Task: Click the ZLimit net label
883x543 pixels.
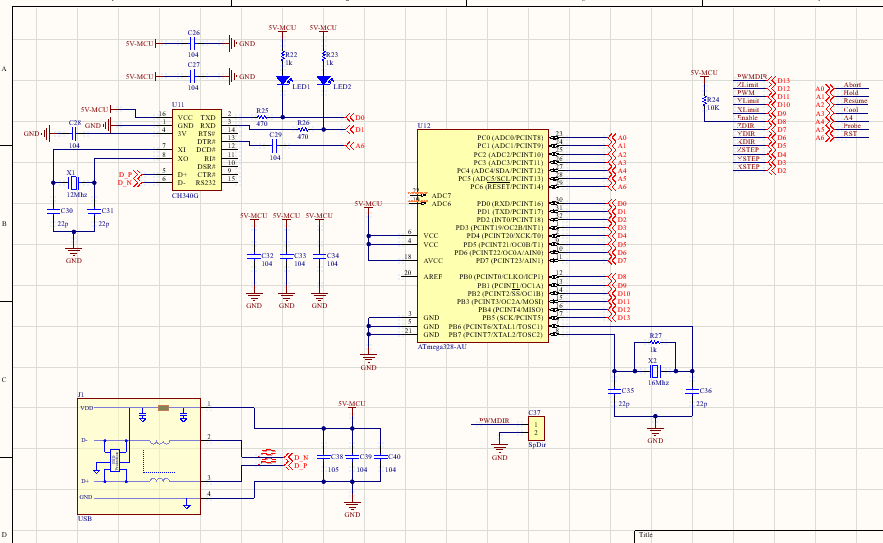Action: tap(748, 84)
